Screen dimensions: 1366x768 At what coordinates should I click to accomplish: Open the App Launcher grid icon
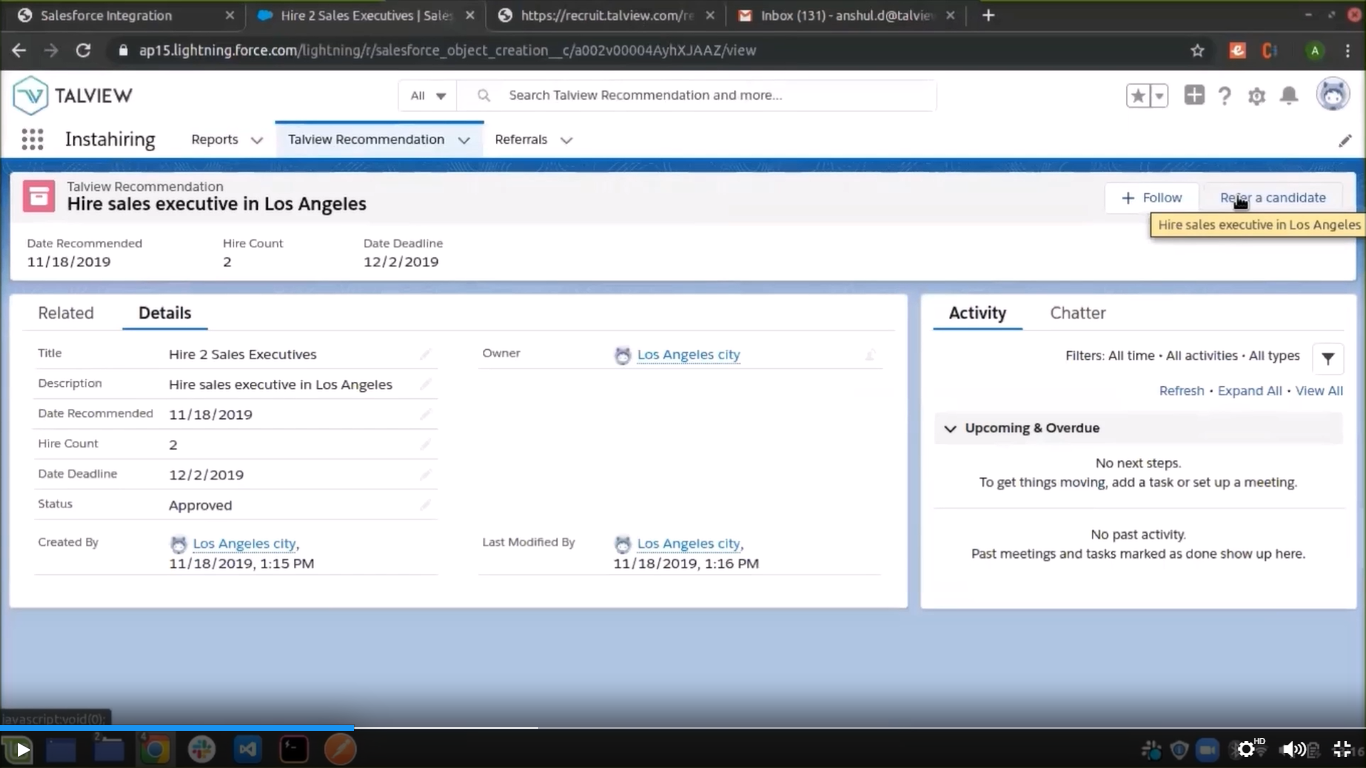32,139
